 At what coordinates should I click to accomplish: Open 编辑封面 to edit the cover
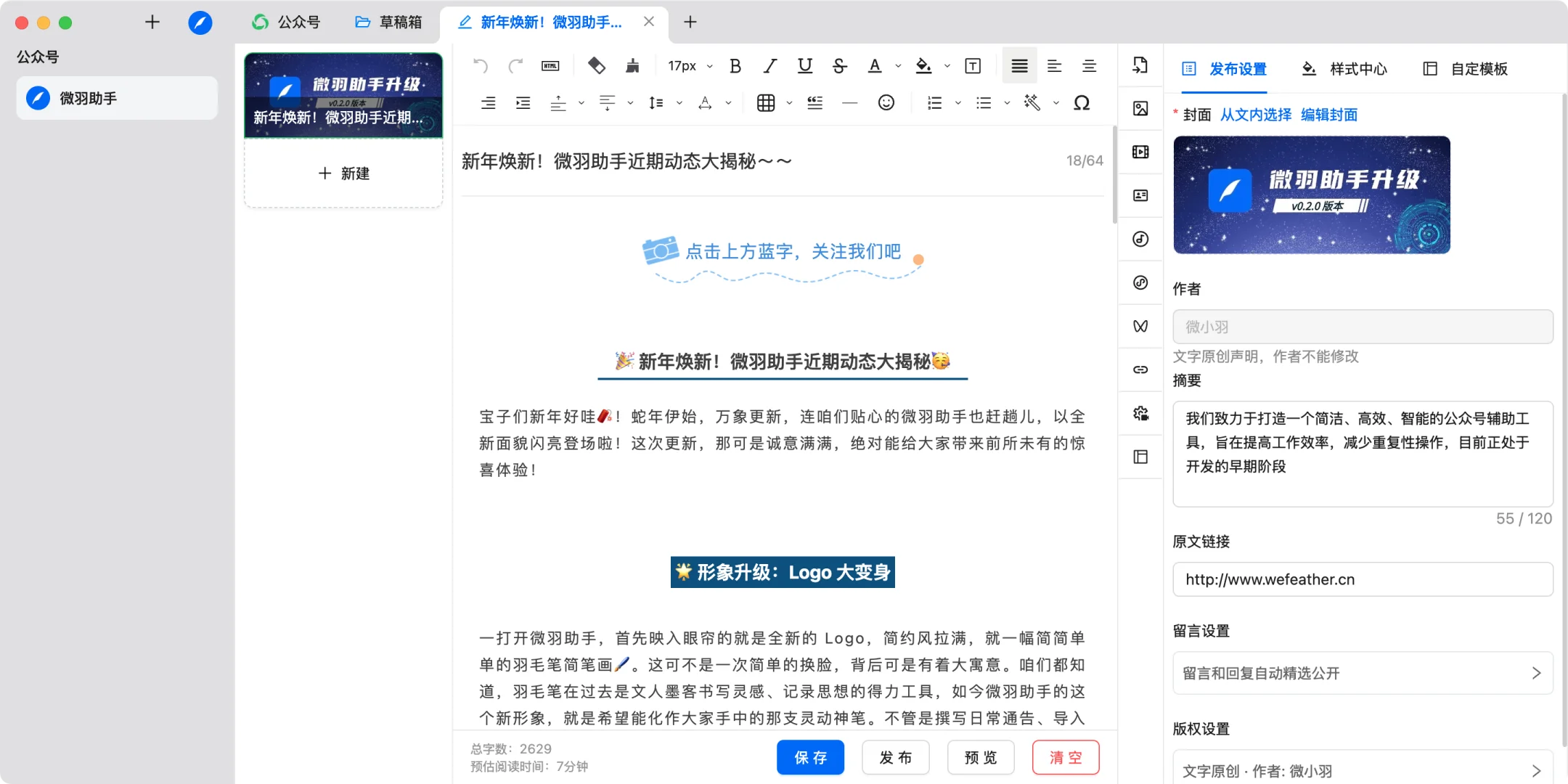coord(1331,115)
